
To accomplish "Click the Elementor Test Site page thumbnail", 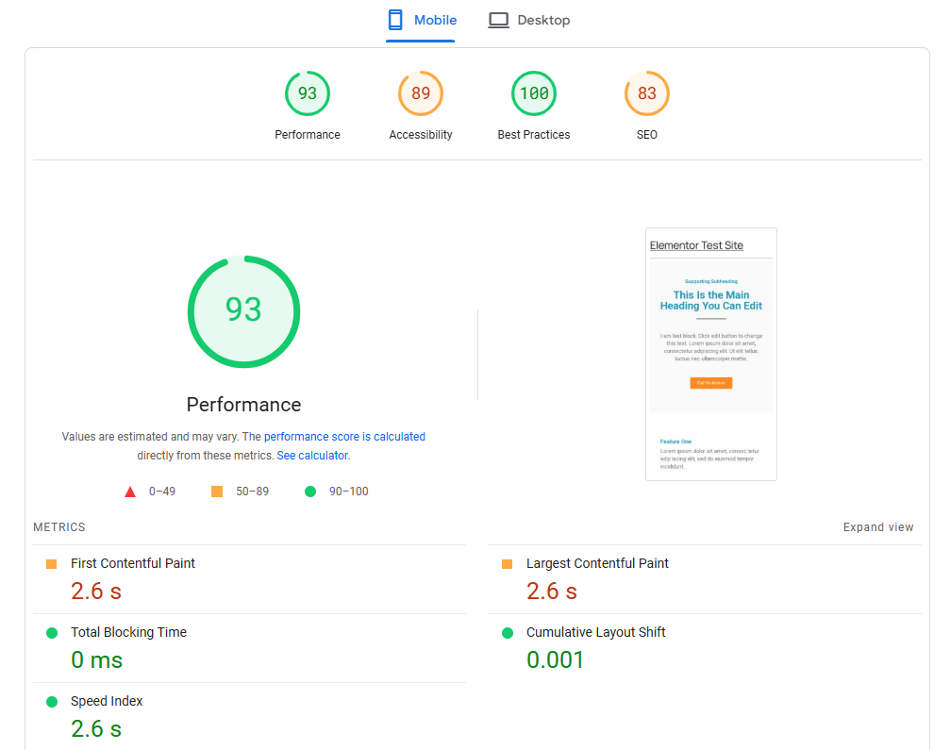I will (711, 354).
